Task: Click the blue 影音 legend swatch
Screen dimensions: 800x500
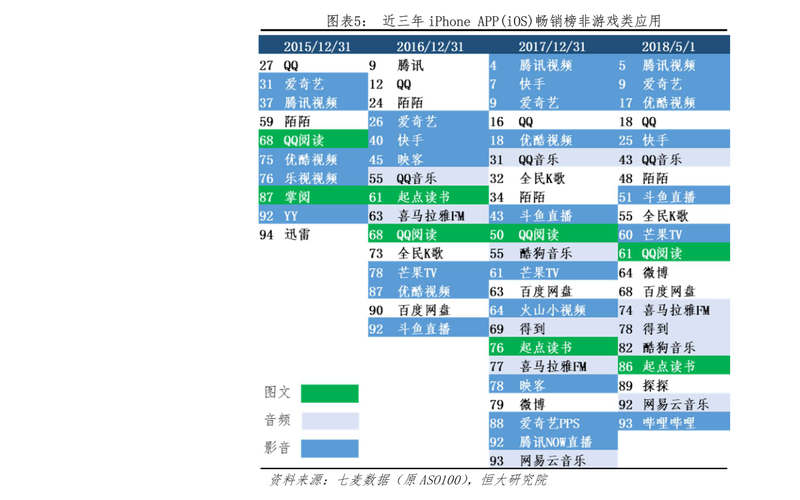Action: point(330,448)
